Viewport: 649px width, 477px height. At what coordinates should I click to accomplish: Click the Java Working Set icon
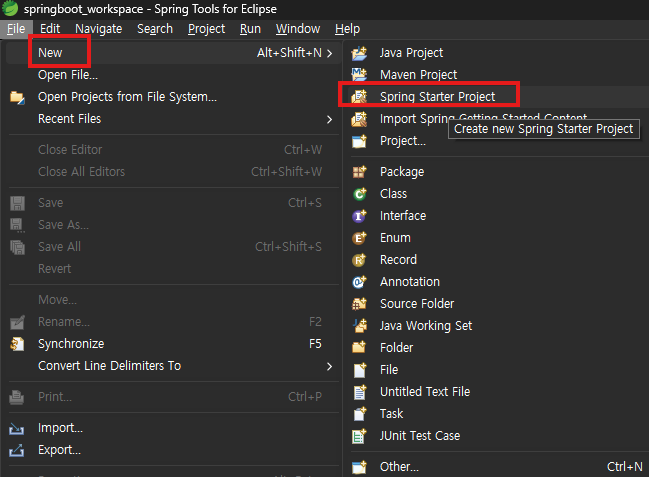pos(359,326)
